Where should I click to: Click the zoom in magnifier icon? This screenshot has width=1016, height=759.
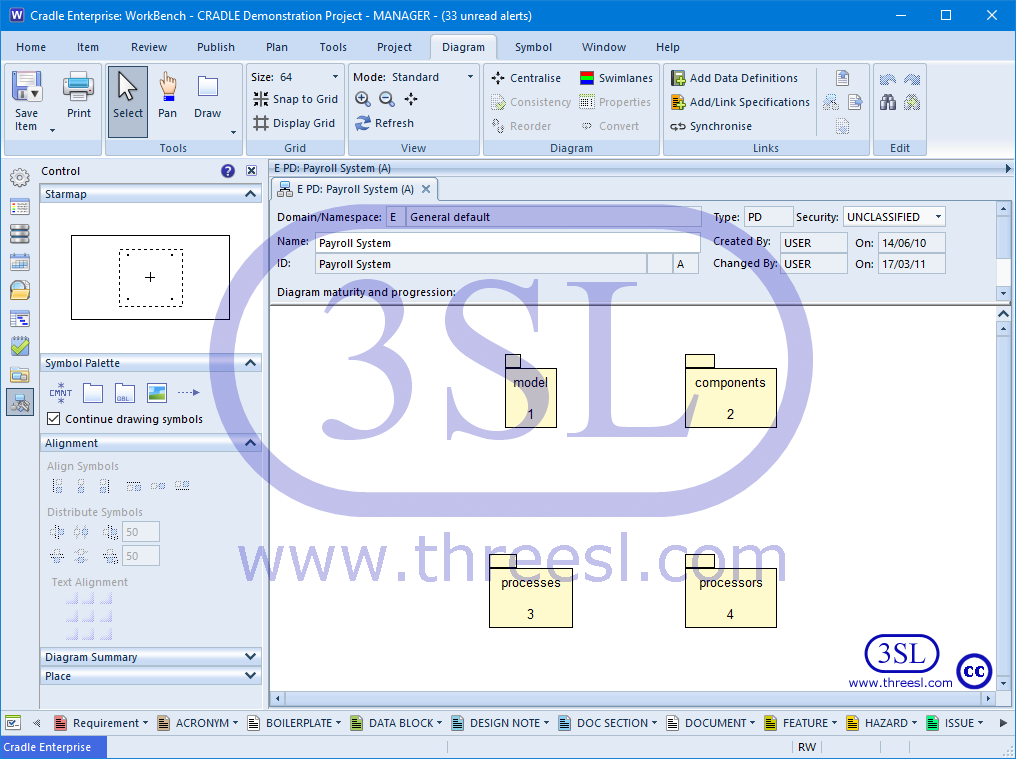point(363,99)
